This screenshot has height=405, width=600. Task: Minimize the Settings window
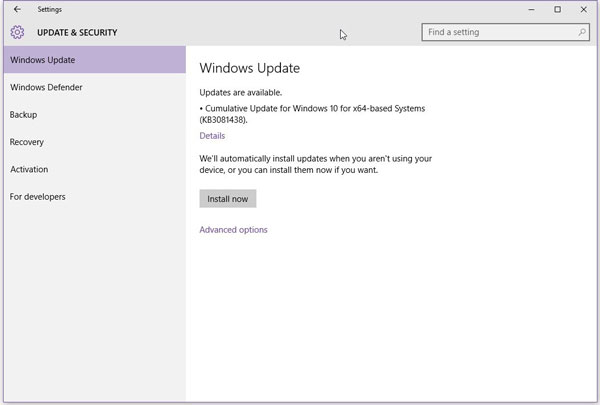(532, 9)
